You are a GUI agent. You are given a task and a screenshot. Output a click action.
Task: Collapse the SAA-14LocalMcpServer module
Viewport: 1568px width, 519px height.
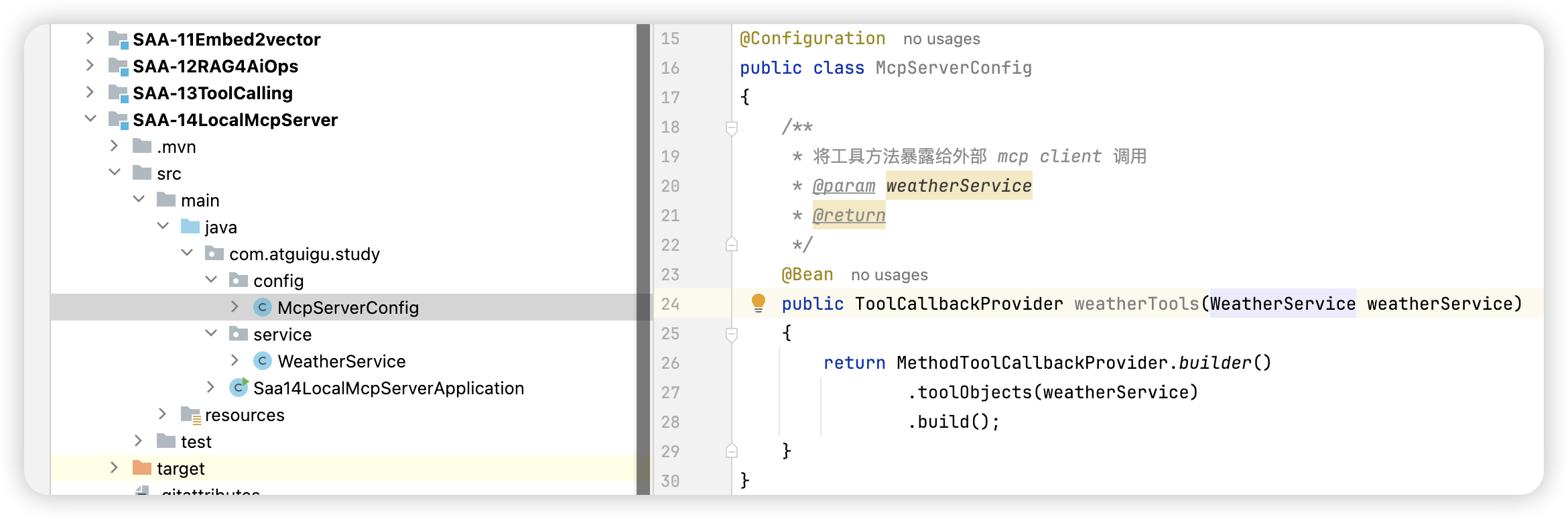point(90,119)
